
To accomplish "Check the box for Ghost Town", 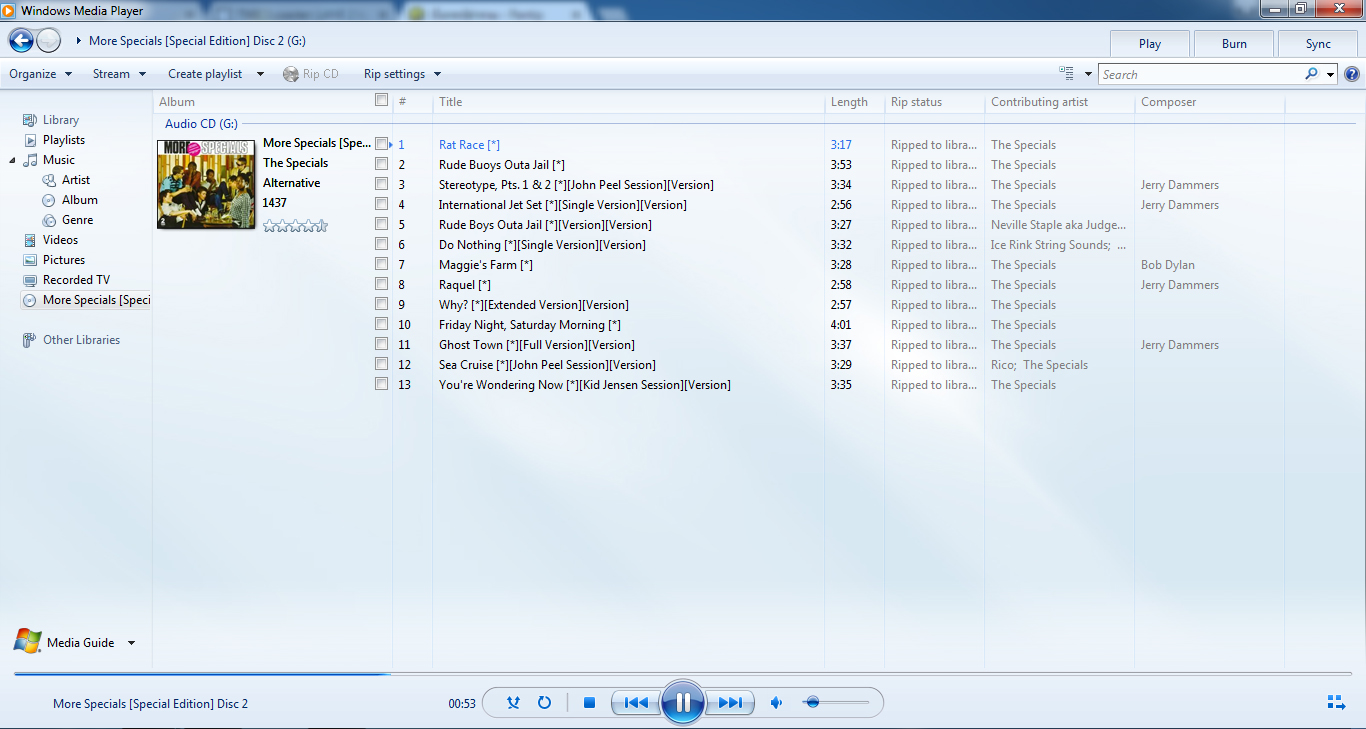I will (x=381, y=344).
